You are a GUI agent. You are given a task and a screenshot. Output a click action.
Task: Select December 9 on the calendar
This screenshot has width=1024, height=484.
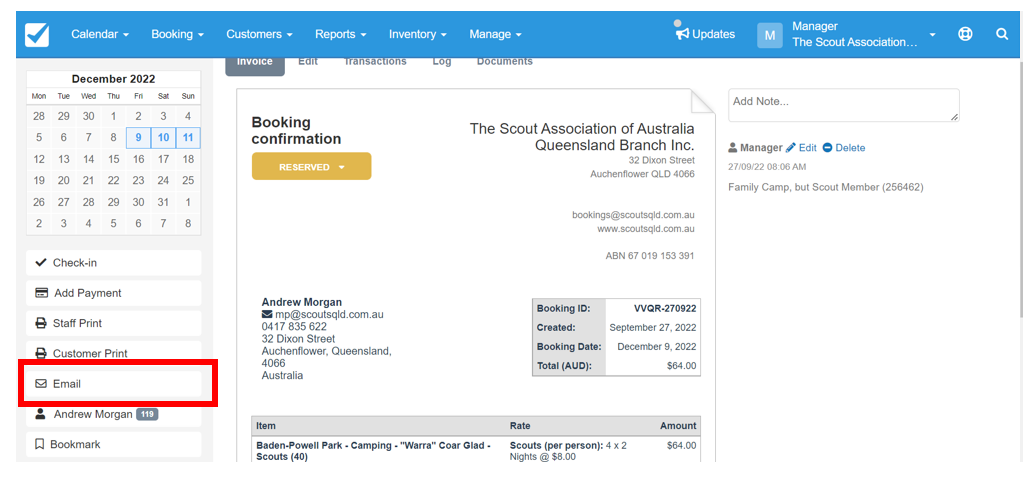click(x=138, y=138)
